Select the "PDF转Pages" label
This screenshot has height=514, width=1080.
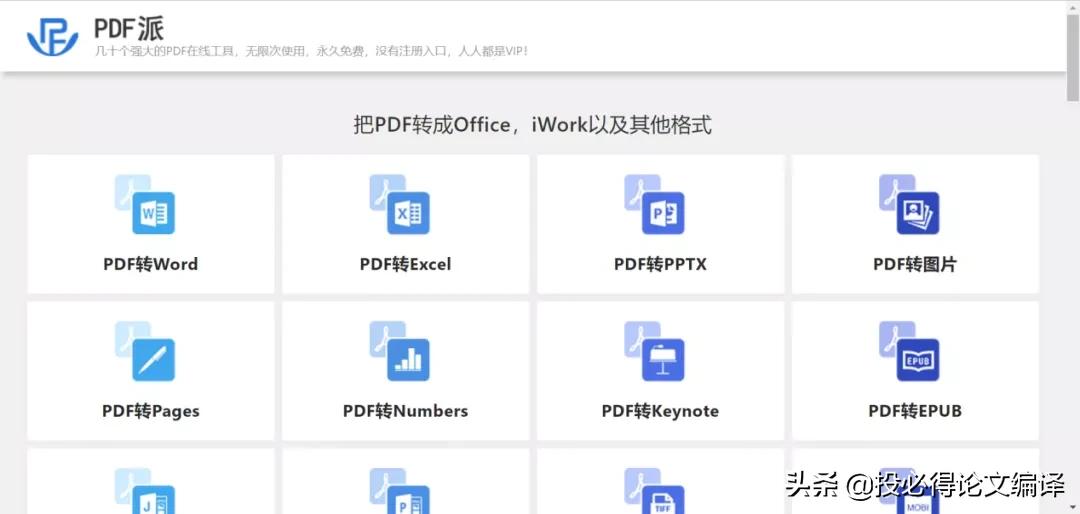tap(151, 411)
